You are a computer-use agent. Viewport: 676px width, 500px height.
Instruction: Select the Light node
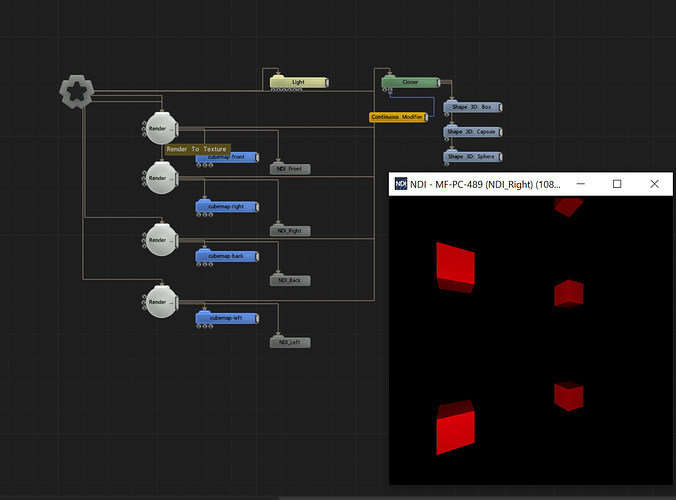pos(299,82)
